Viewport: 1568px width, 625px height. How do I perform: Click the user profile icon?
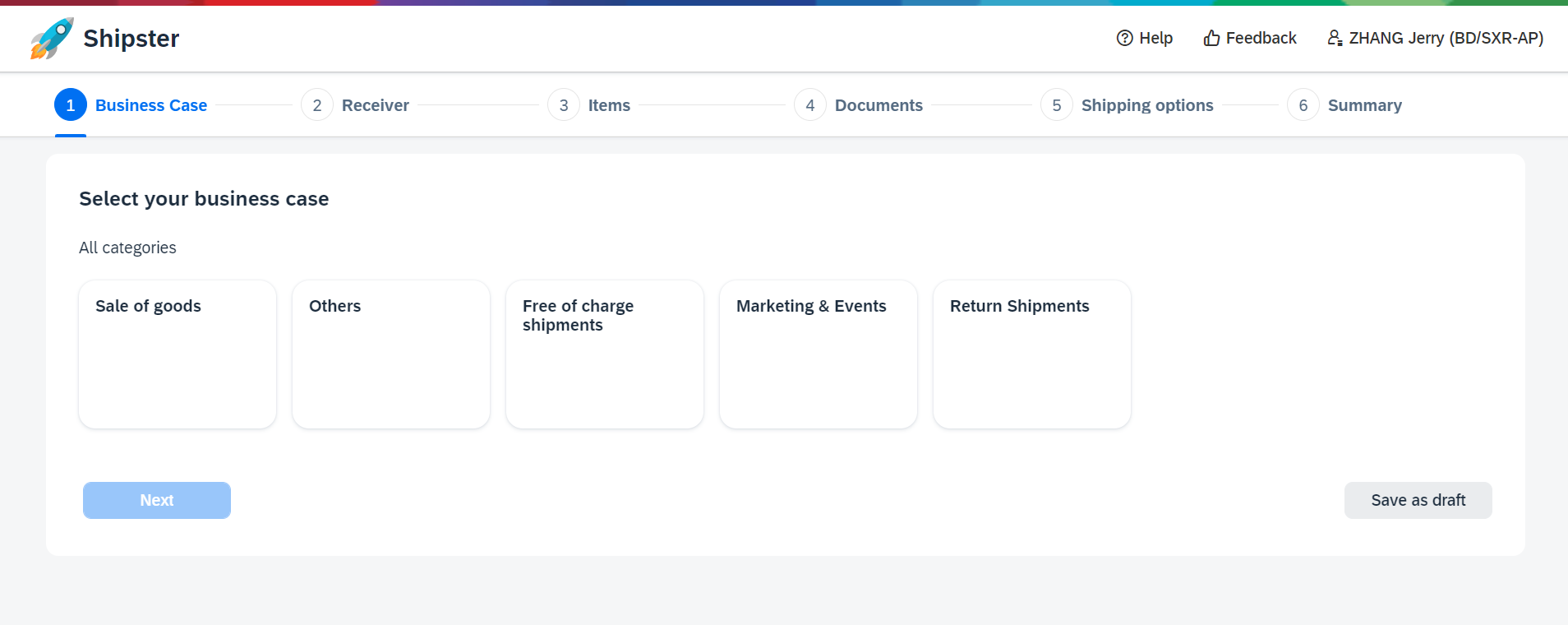pyautogui.click(x=1335, y=38)
